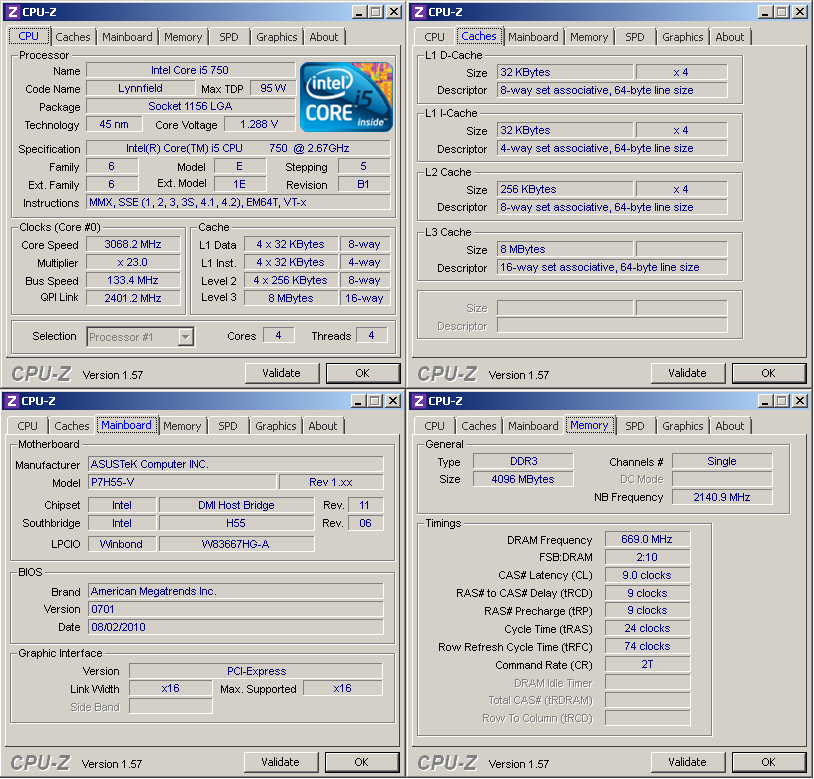The width and height of the screenshot is (814, 779).
Task: Open Mainboard tab in CPU window
Action: coord(127,37)
